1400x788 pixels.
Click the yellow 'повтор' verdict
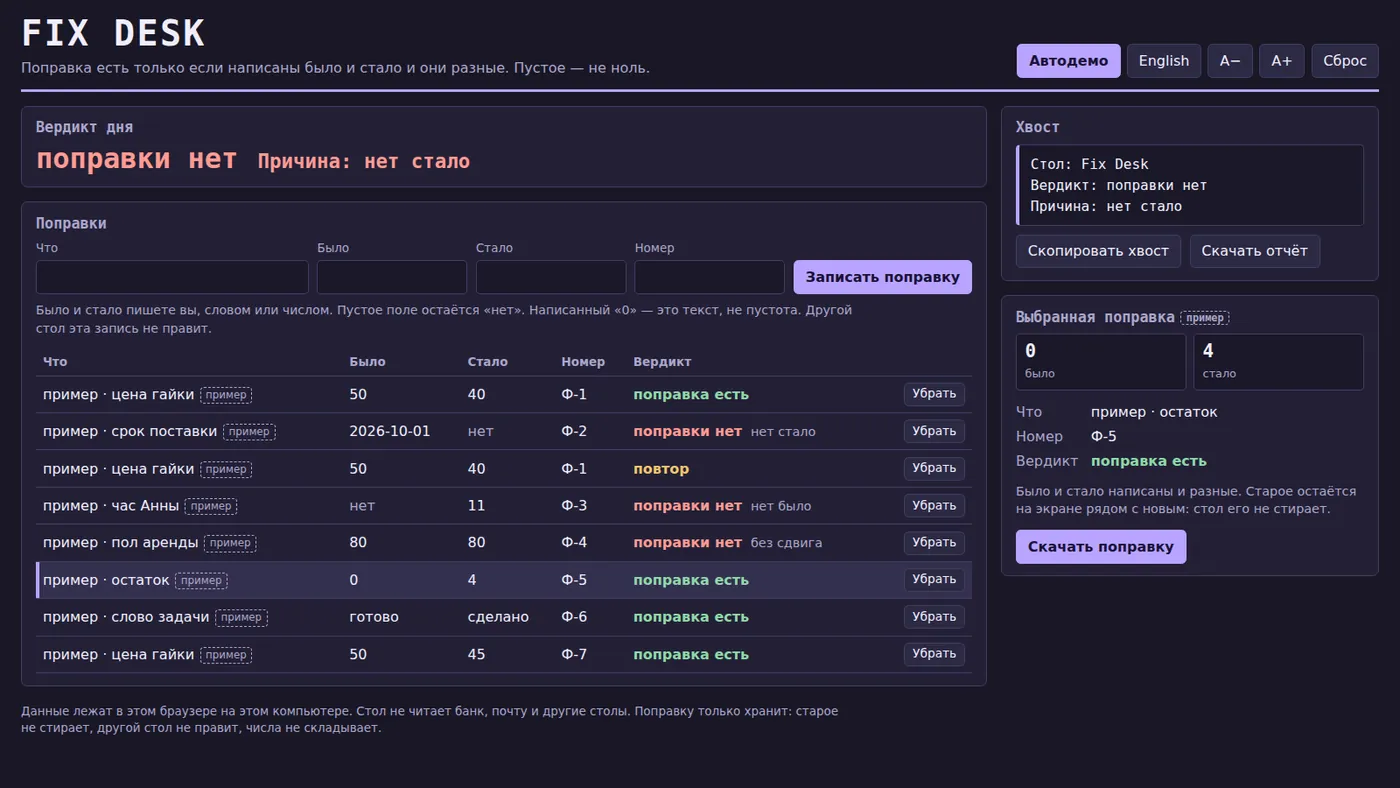[661, 469]
